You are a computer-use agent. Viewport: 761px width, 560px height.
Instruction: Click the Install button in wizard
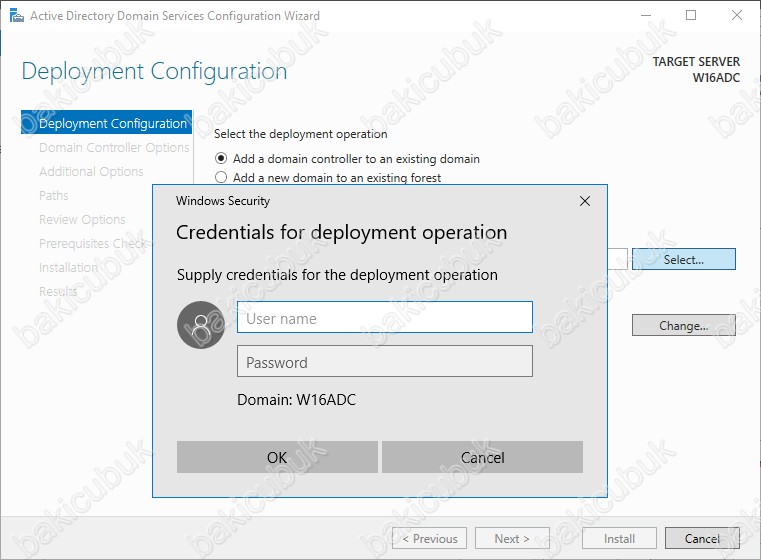pyautogui.click(x=619, y=538)
